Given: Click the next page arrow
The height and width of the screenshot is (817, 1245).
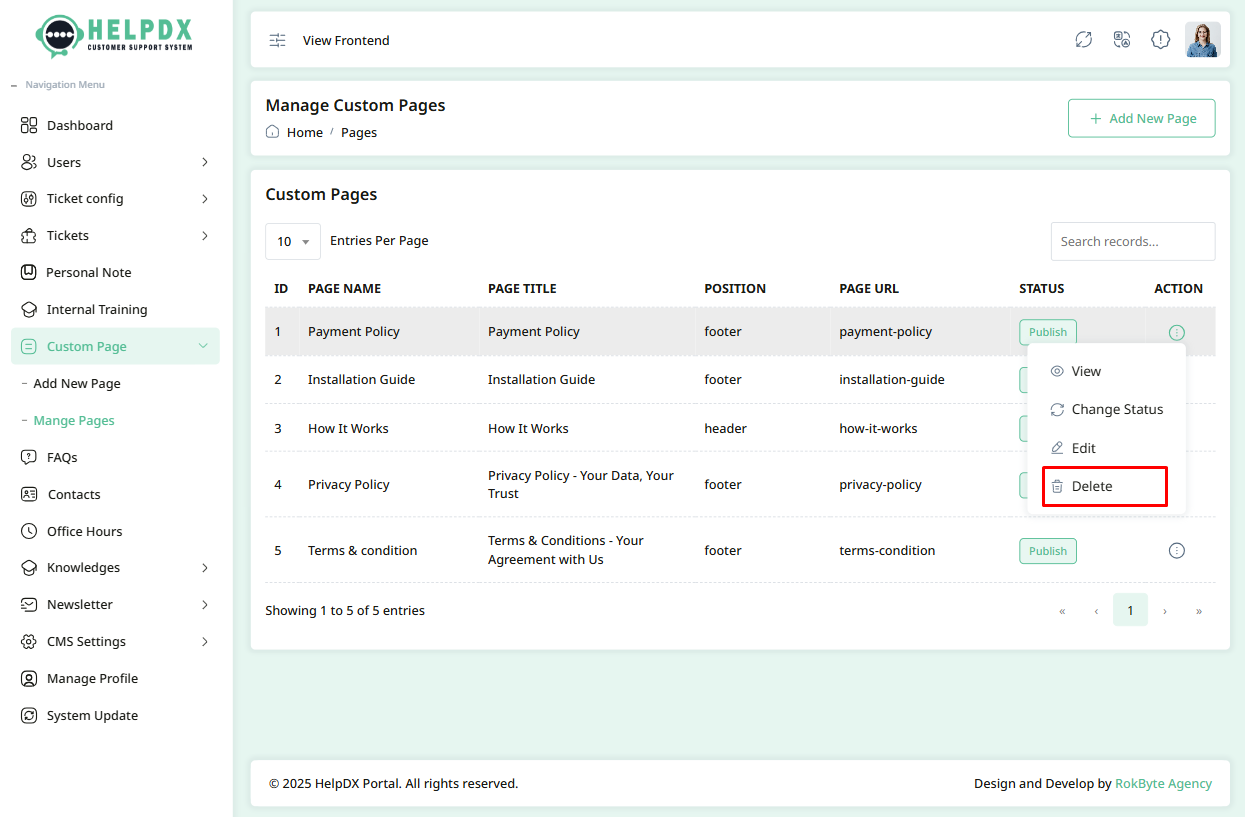Looking at the screenshot, I should 1165,610.
